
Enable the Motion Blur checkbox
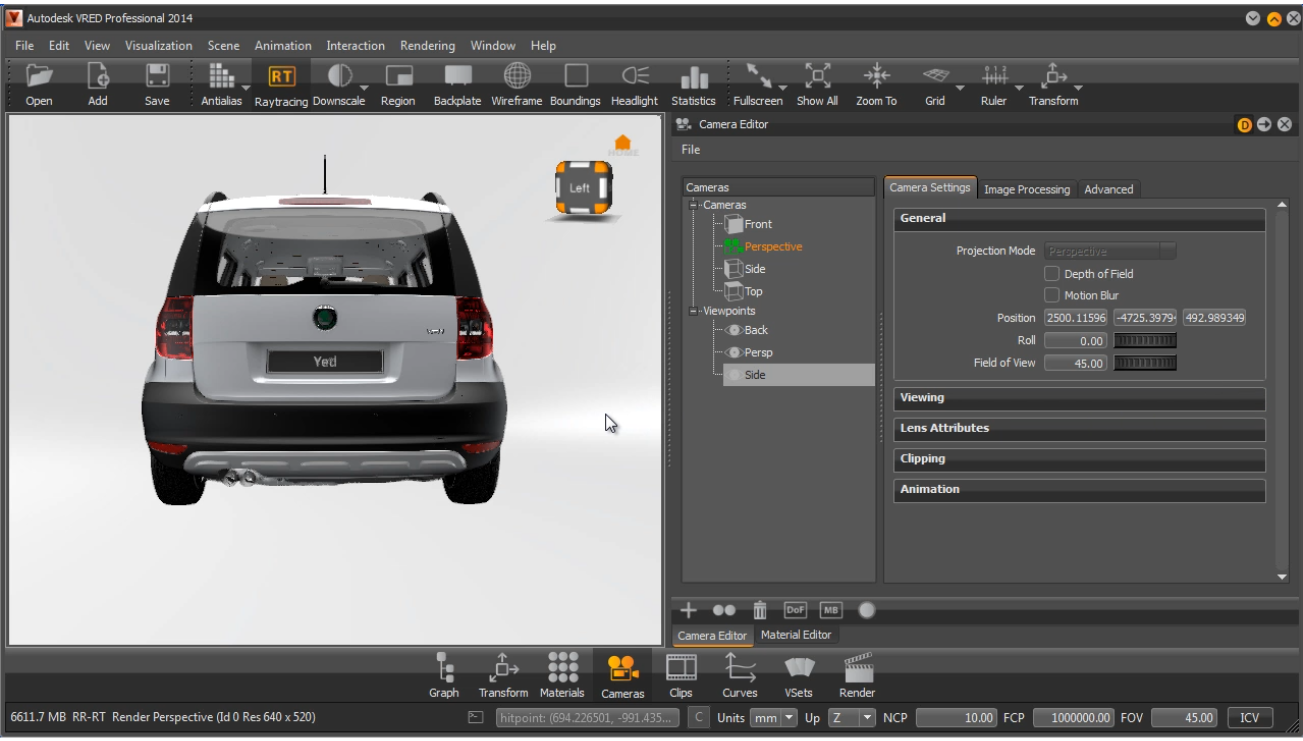pos(1052,295)
